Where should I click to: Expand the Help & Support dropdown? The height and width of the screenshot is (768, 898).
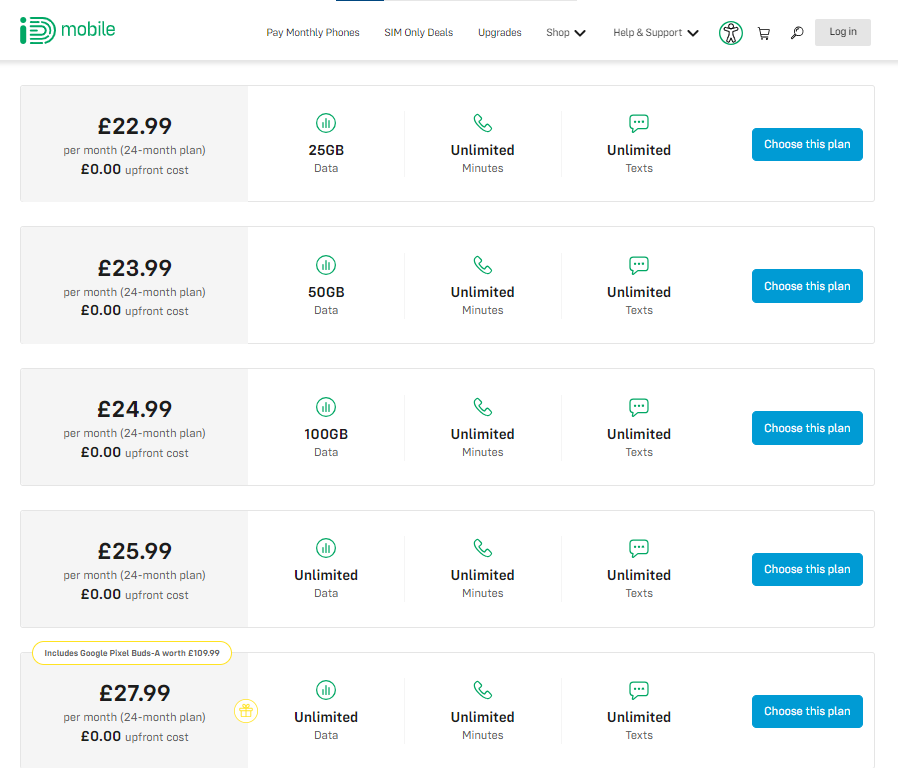coord(656,33)
